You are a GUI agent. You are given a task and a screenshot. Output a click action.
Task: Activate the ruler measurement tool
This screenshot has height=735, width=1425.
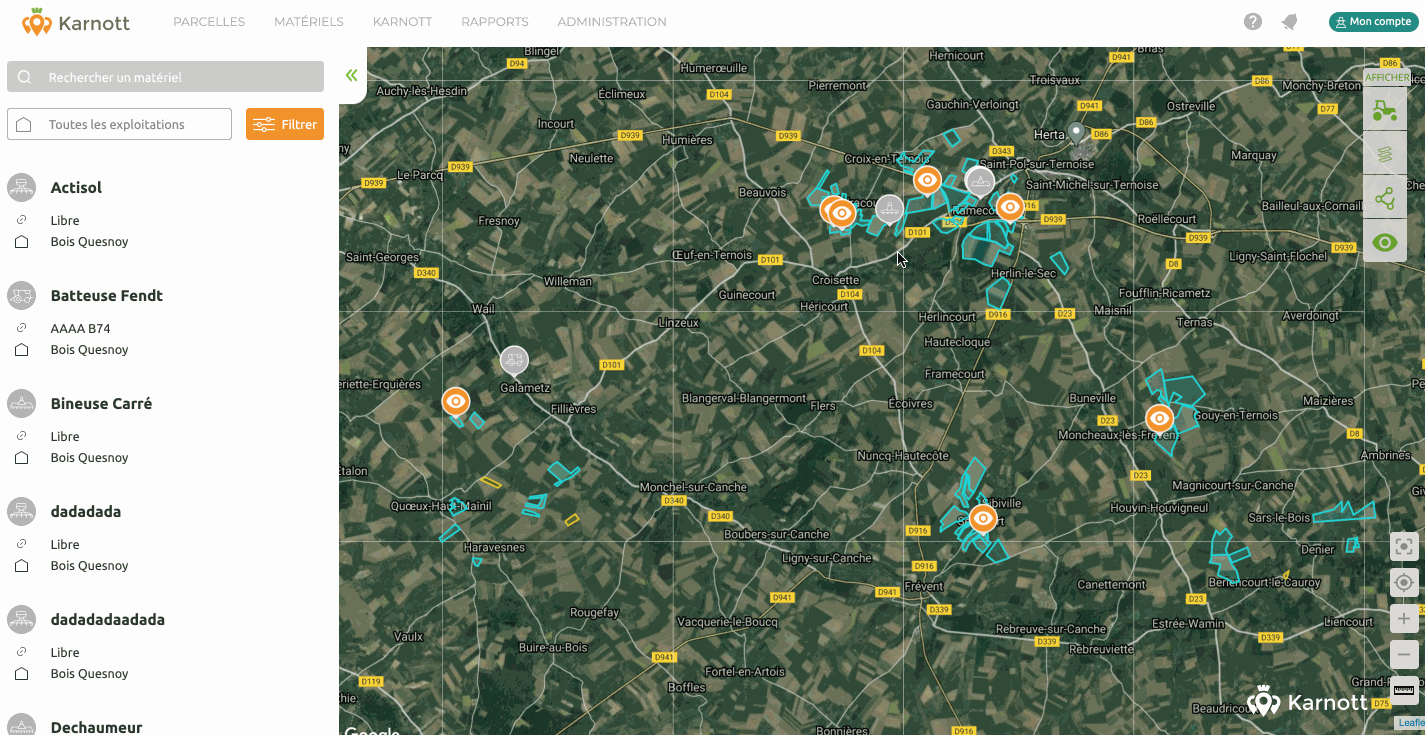[x=1404, y=690]
